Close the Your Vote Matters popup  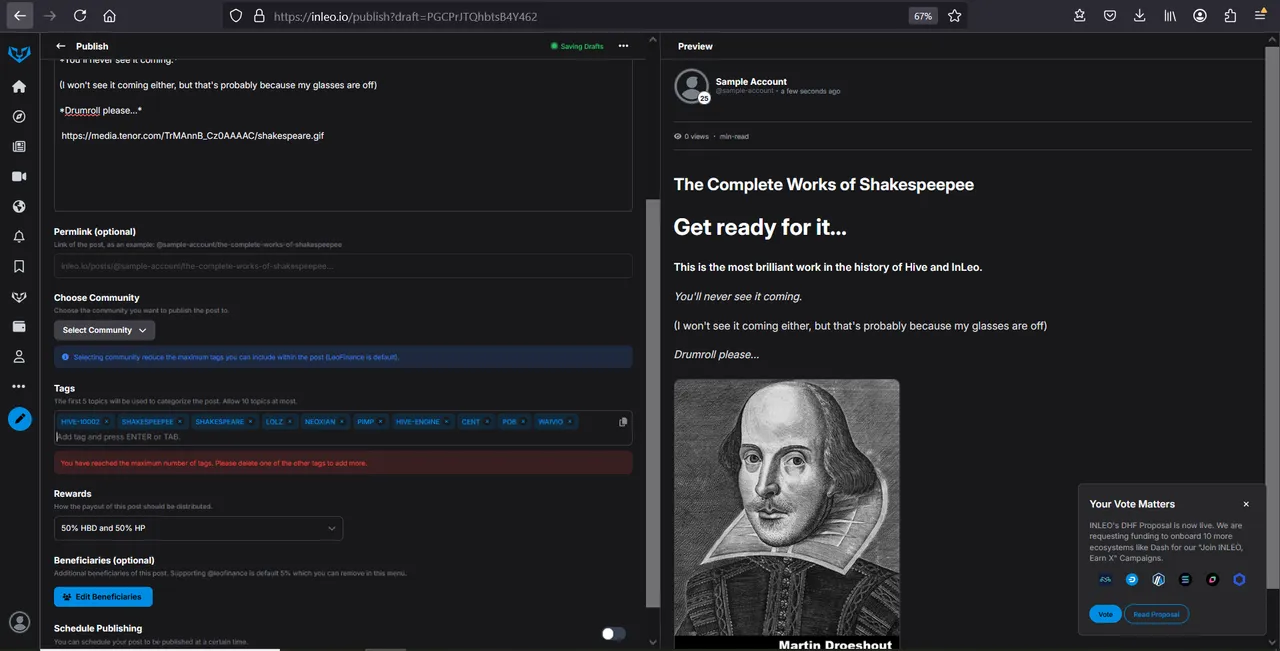coord(1246,504)
